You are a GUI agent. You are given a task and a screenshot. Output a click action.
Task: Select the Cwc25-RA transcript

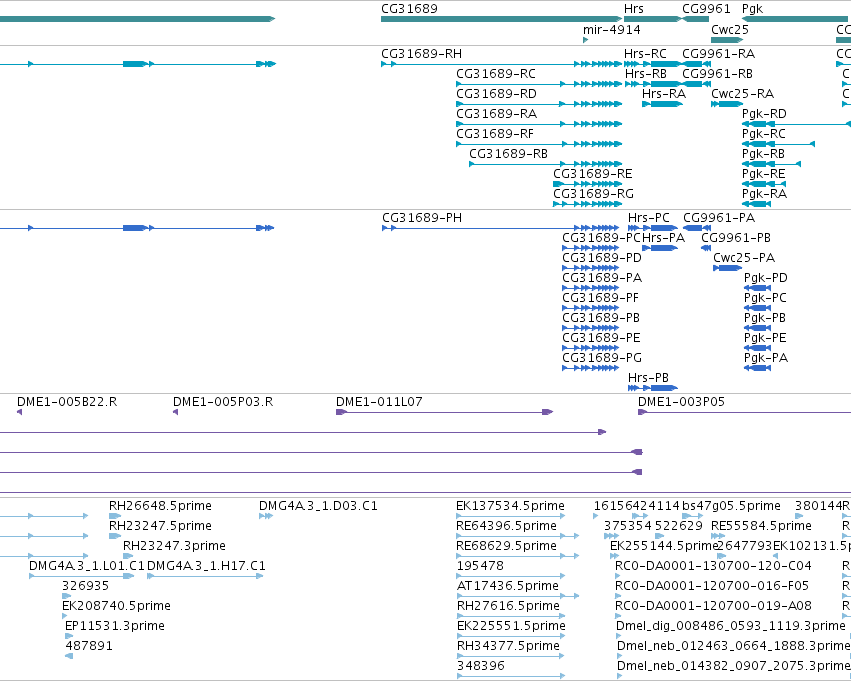coord(727,104)
